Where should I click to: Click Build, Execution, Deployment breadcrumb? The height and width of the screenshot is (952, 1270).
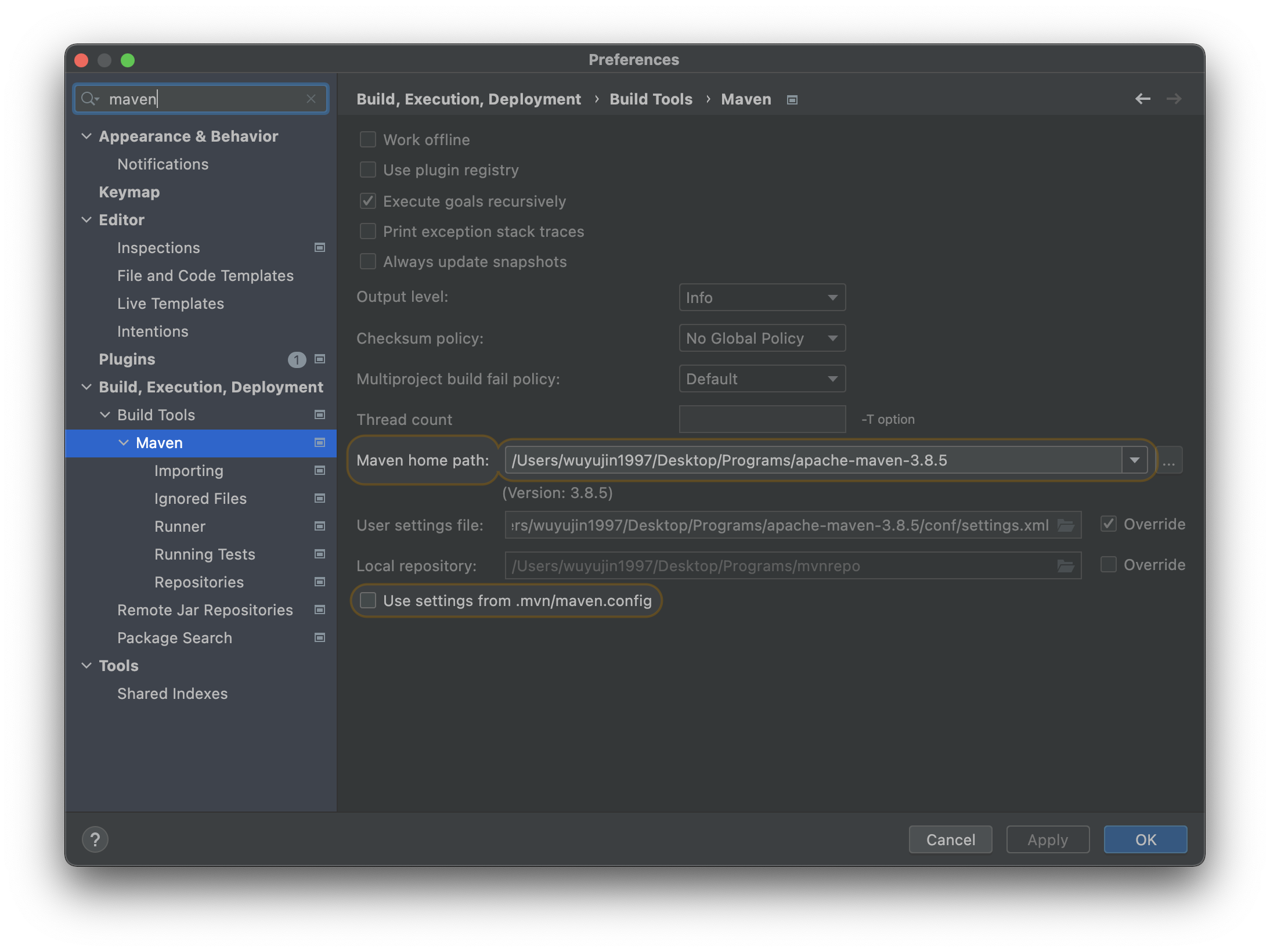pyautogui.click(x=468, y=99)
